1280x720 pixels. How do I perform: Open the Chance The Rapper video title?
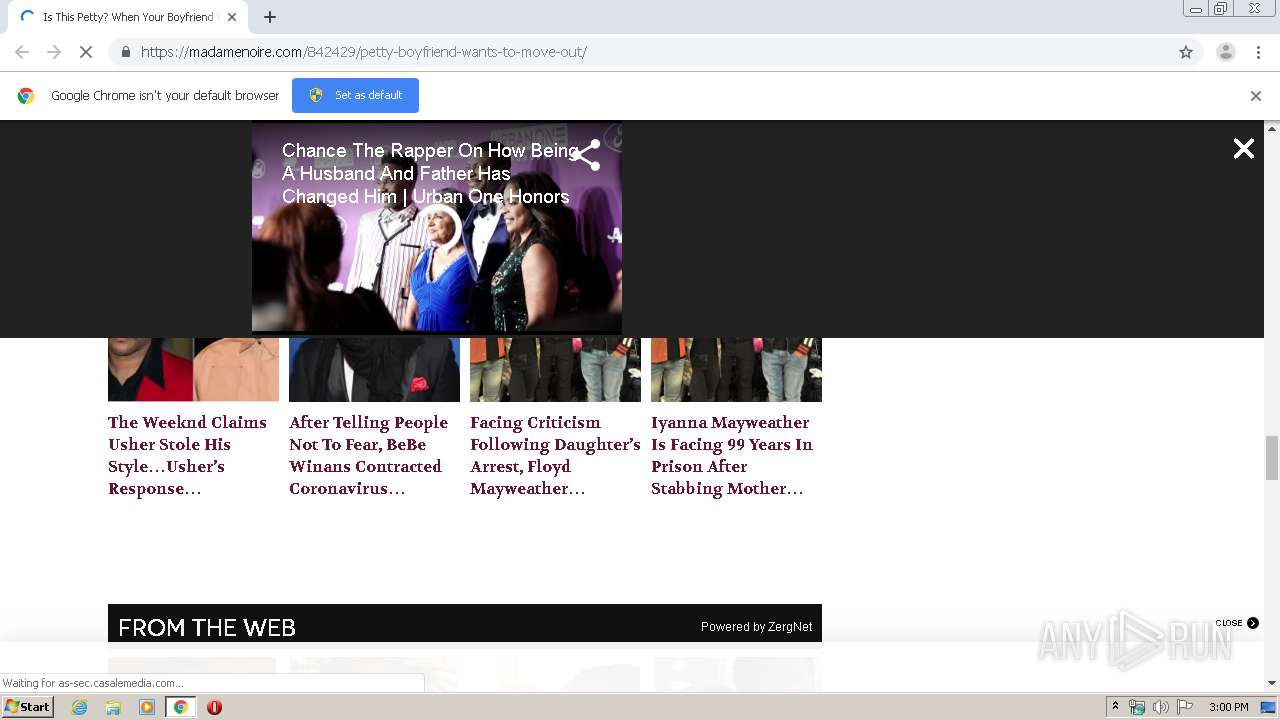[428, 174]
